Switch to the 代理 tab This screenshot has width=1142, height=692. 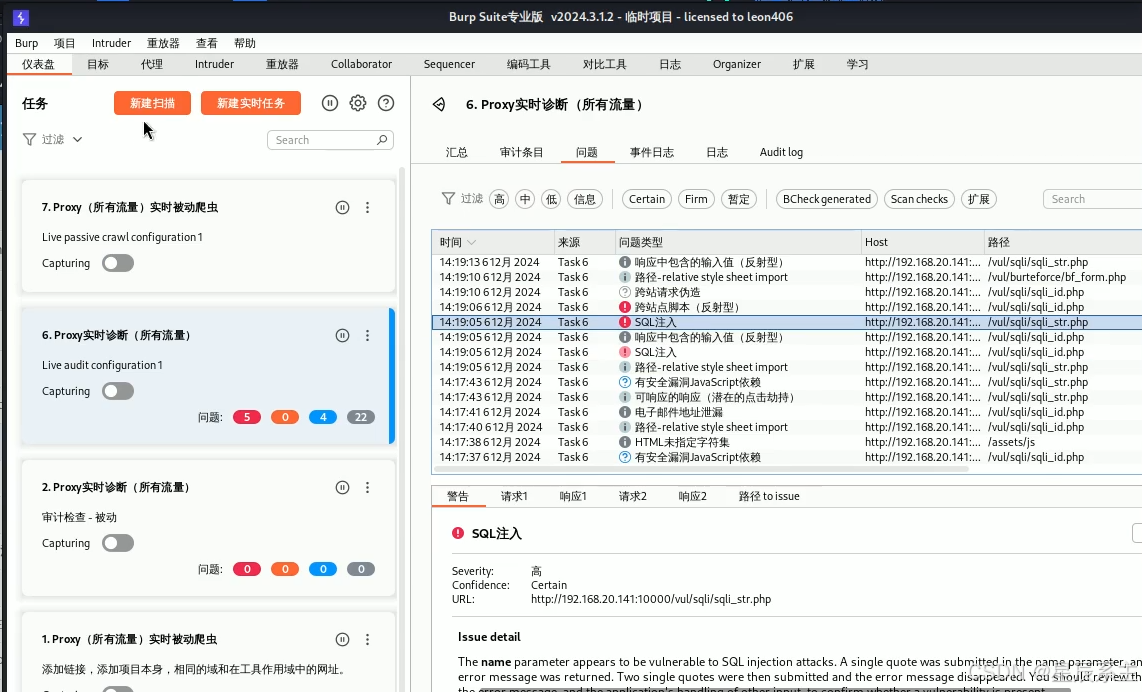click(151, 64)
